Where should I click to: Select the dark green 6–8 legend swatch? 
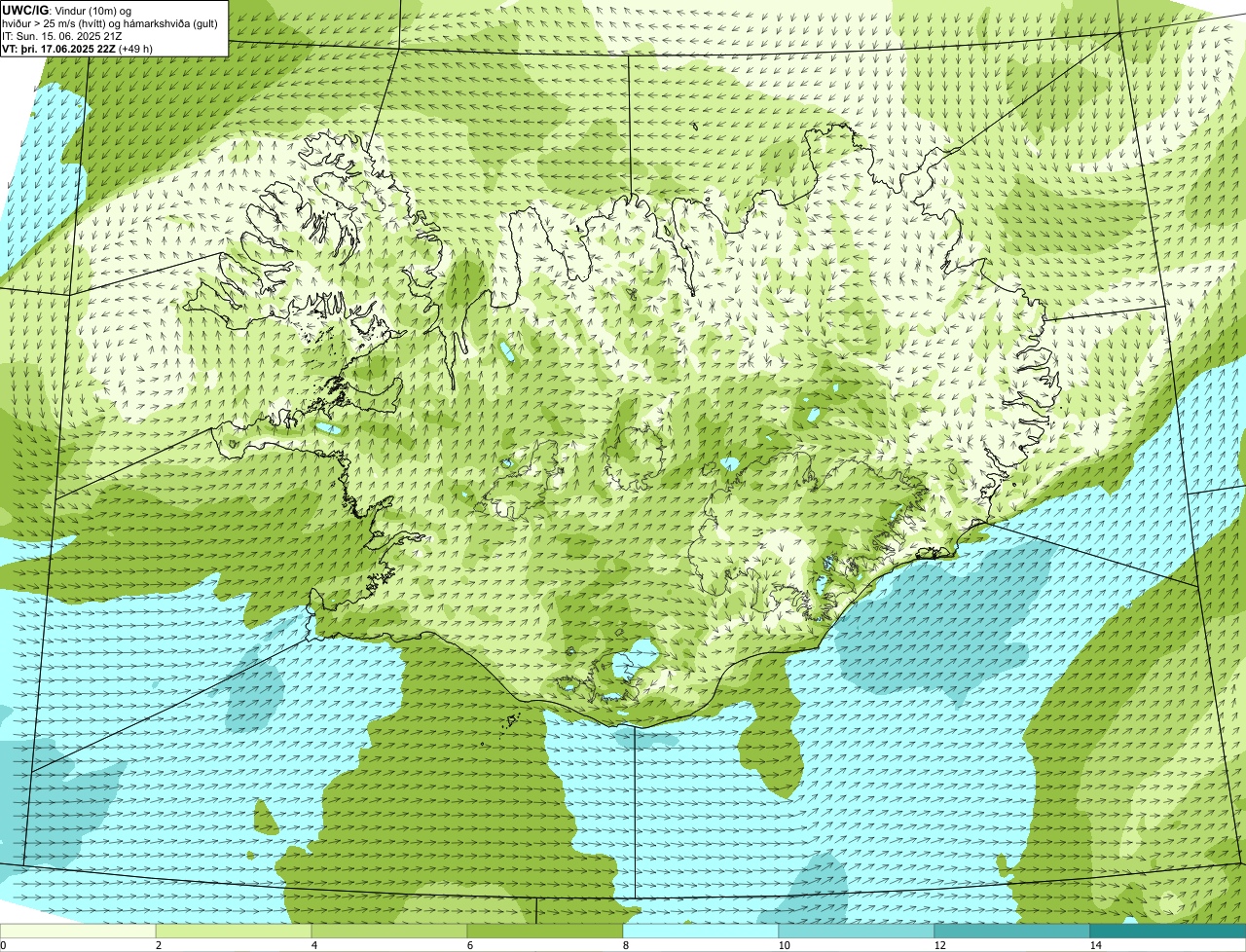coord(545,931)
